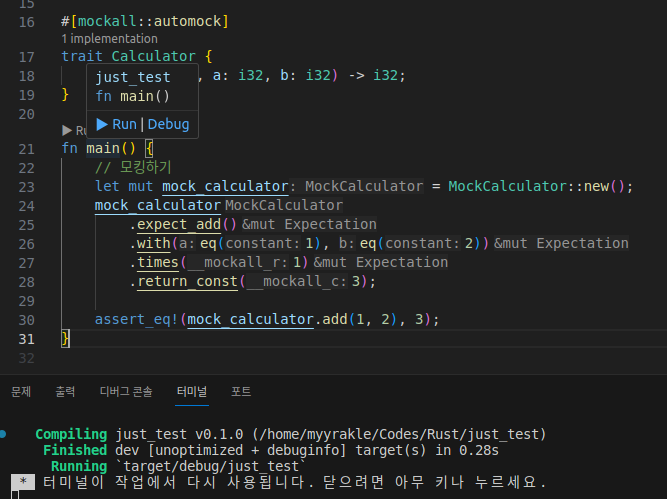The width and height of the screenshot is (667, 499).
Task: Show the 포트 (Ports) tab
Action: (x=241, y=392)
